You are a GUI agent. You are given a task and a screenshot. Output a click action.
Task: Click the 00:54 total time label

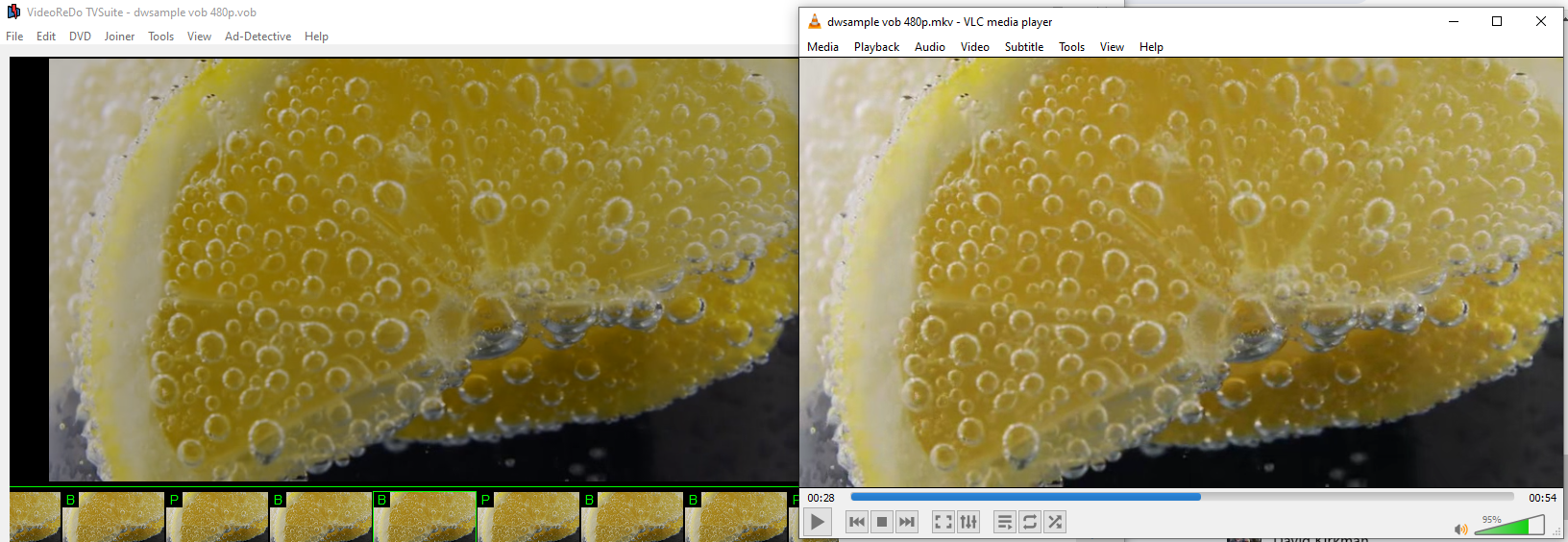pos(1542,498)
